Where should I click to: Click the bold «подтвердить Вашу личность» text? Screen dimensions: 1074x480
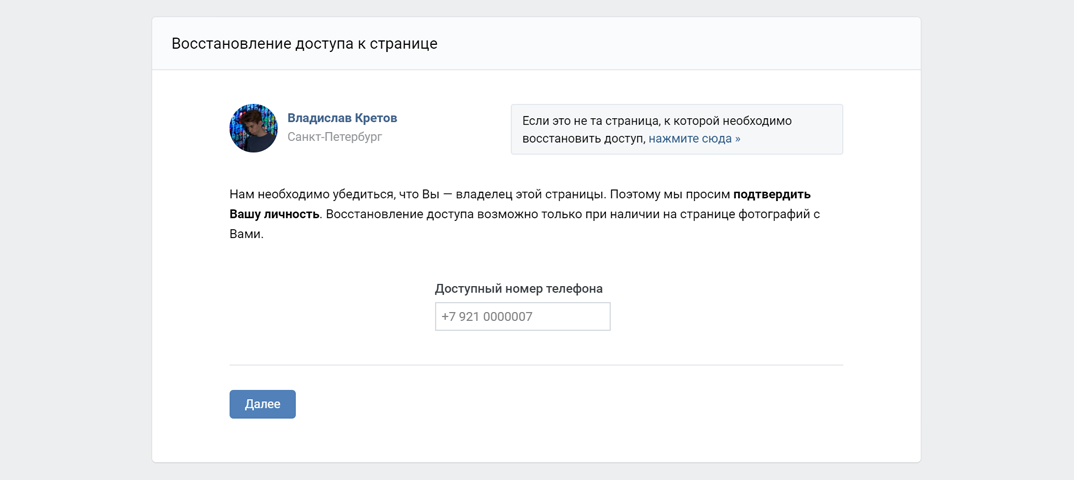click(771, 195)
